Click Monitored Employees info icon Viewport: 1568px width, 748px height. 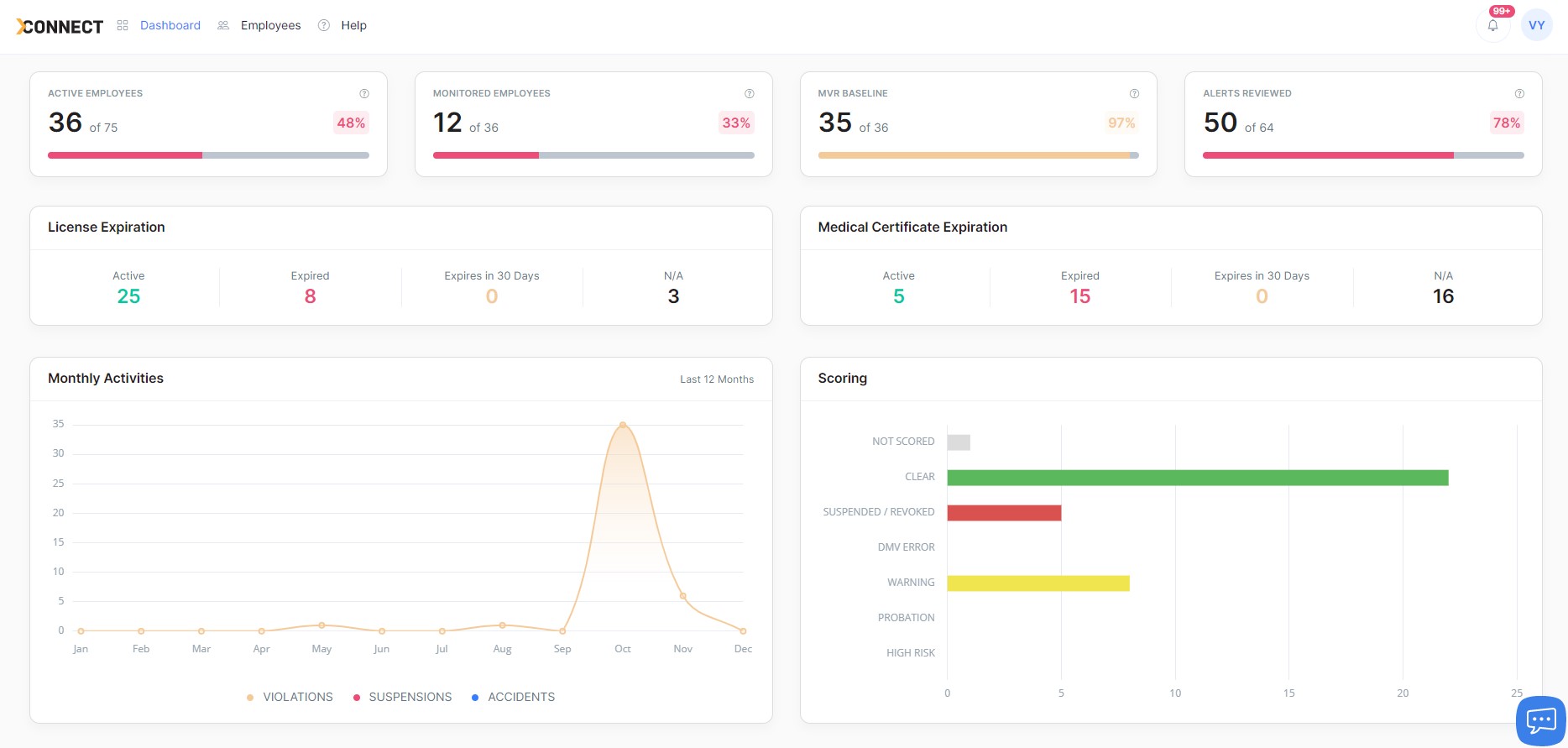pyautogui.click(x=750, y=93)
